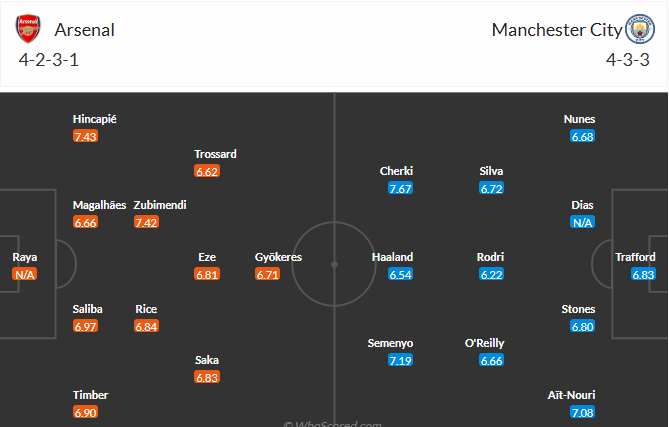Select Timber's 6.90 rating badge
Image resolution: width=669 pixels, height=427 pixels.
(x=85, y=412)
